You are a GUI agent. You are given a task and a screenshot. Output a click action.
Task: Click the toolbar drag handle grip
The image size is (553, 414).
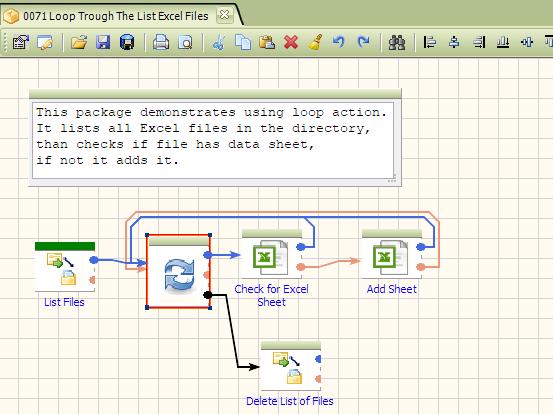tap(6, 42)
